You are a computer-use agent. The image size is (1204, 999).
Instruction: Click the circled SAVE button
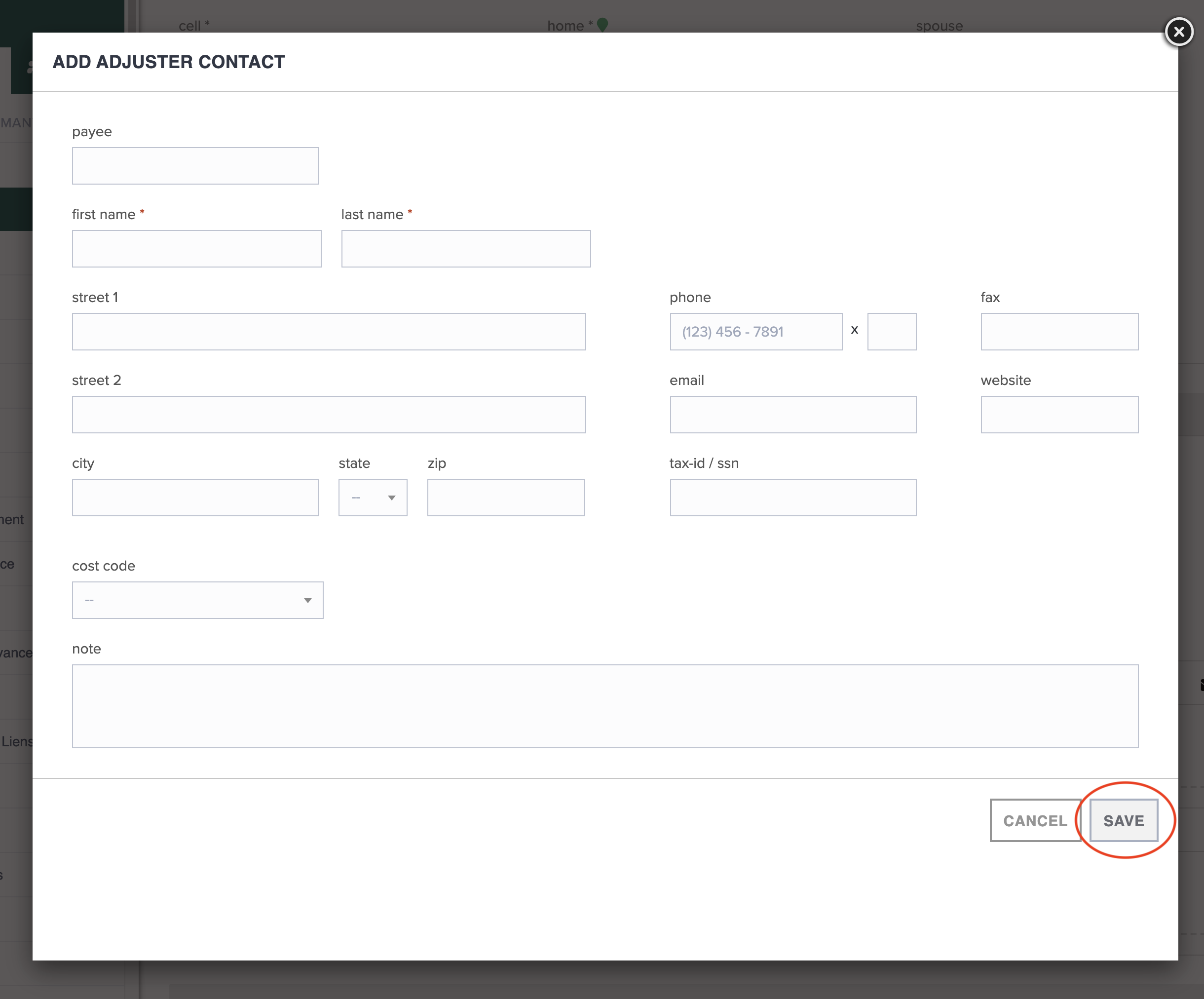tap(1123, 821)
